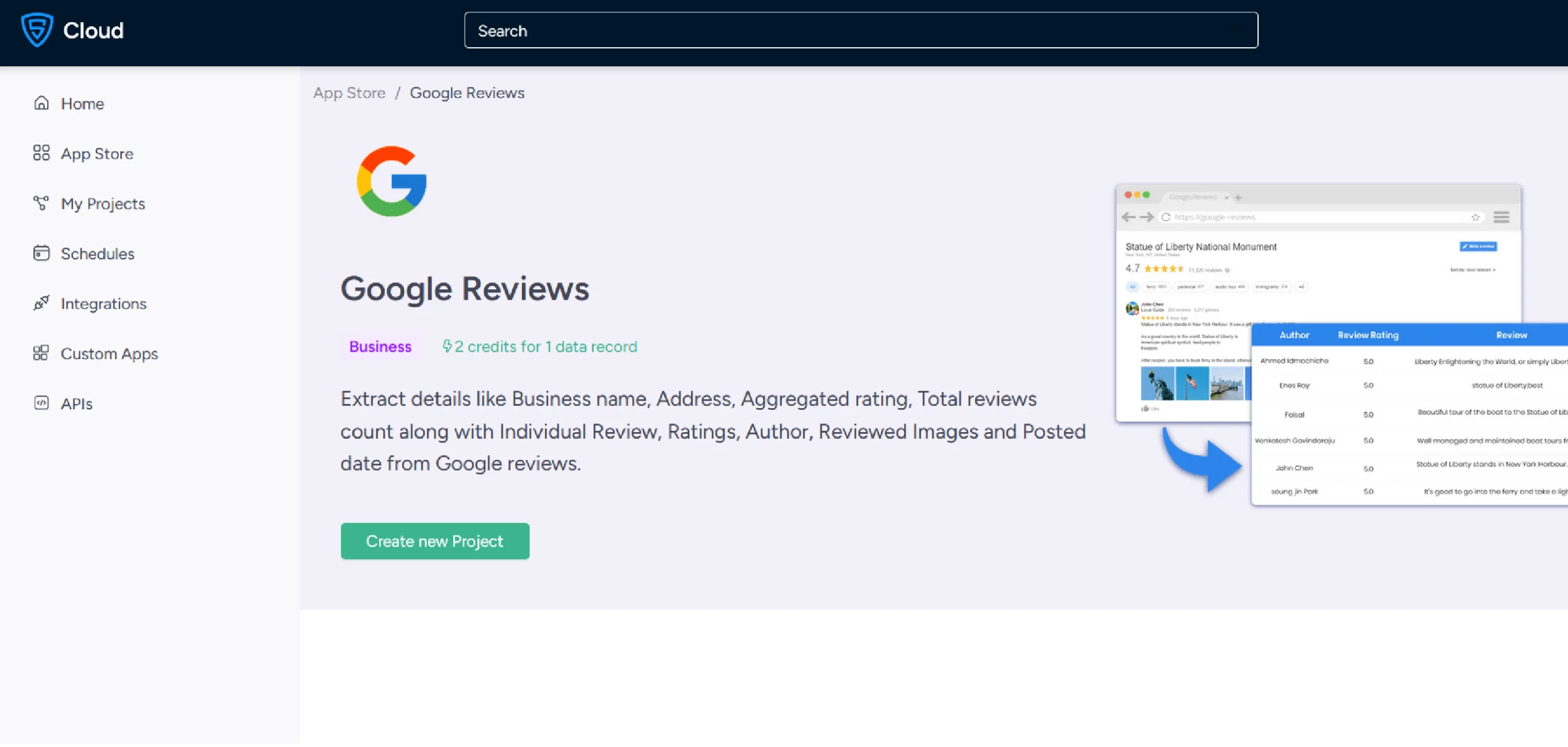Click the App Store grid icon
This screenshot has height=747, width=1568.
pyautogui.click(x=41, y=153)
